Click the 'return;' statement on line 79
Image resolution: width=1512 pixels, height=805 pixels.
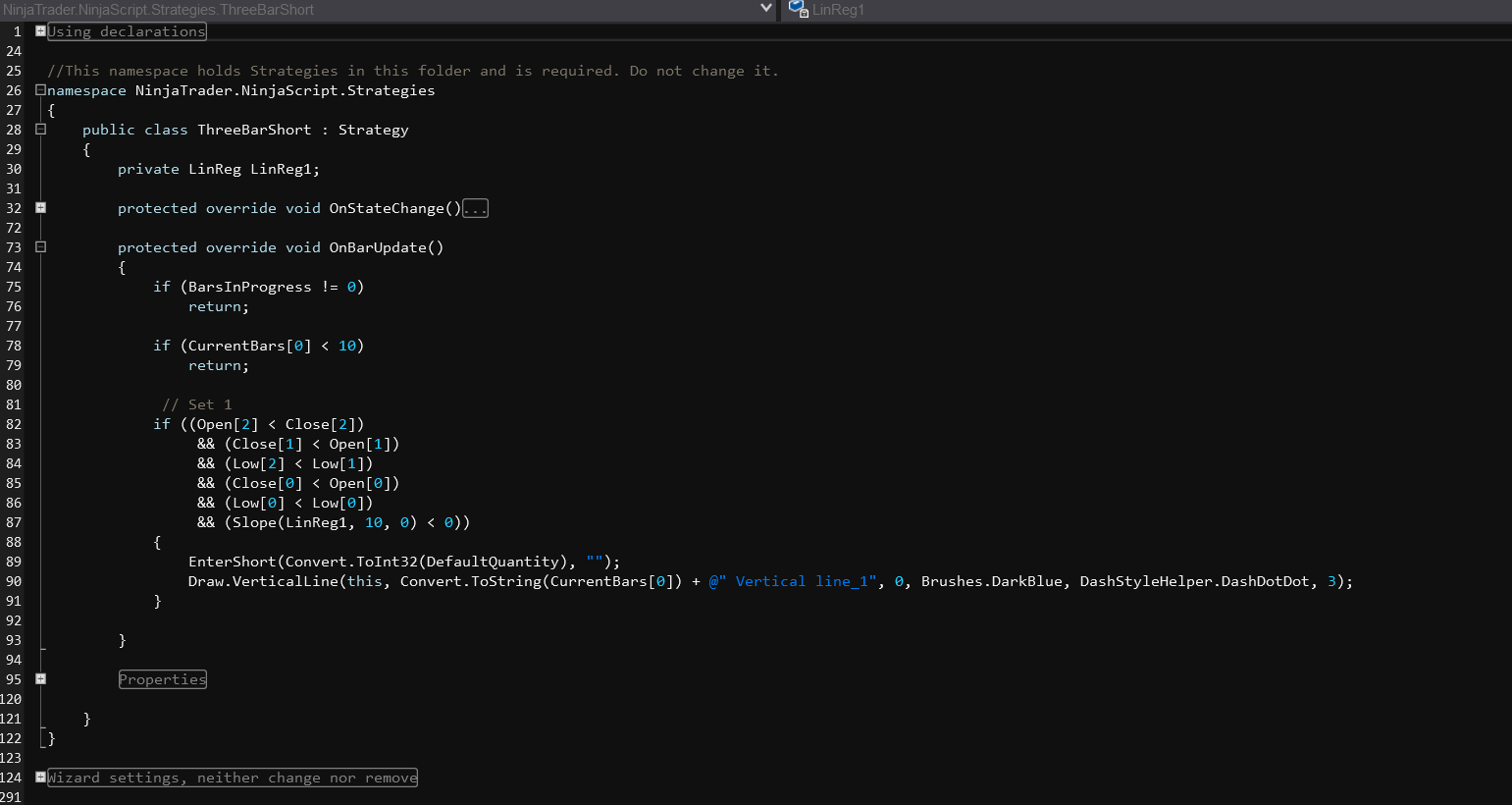click(219, 365)
